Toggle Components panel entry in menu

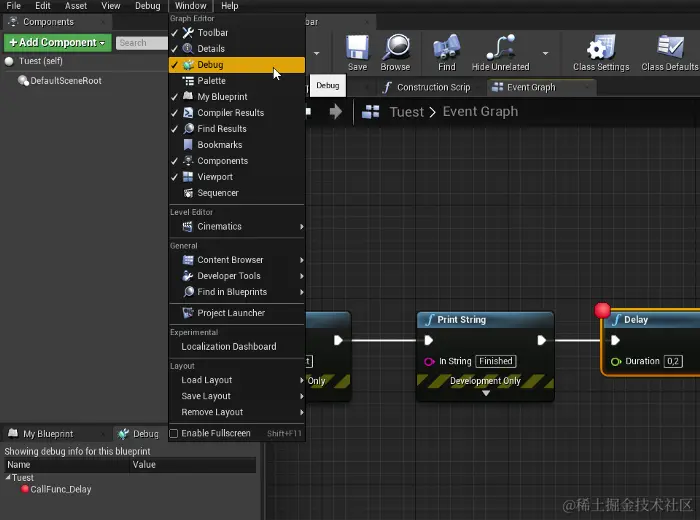tap(237, 161)
